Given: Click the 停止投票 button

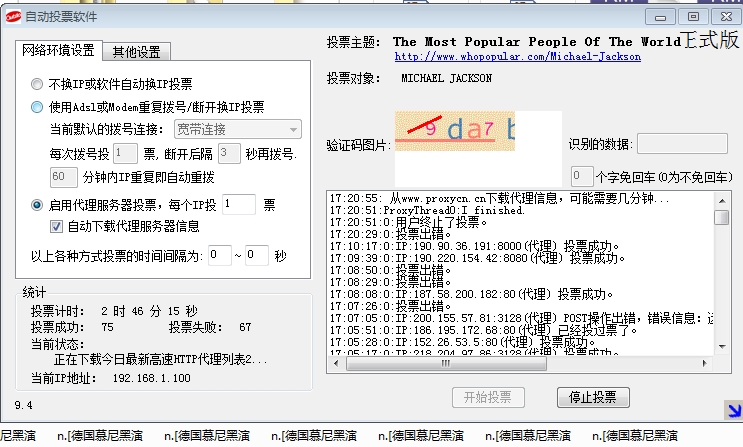Looking at the screenshot, I should (x=593, y=397).
